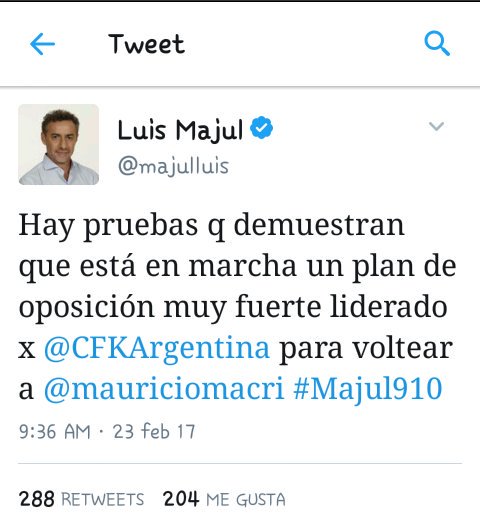Expand the tweet options chevron

(436, 126)
